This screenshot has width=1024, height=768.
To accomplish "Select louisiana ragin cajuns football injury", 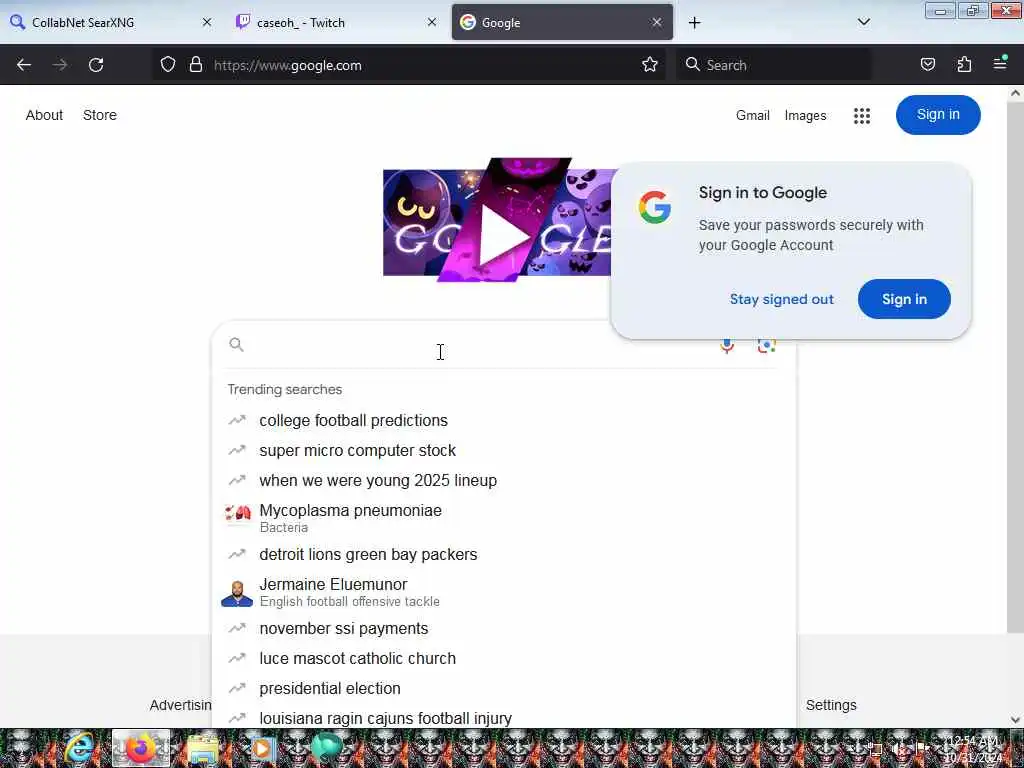I will (504, 718).
